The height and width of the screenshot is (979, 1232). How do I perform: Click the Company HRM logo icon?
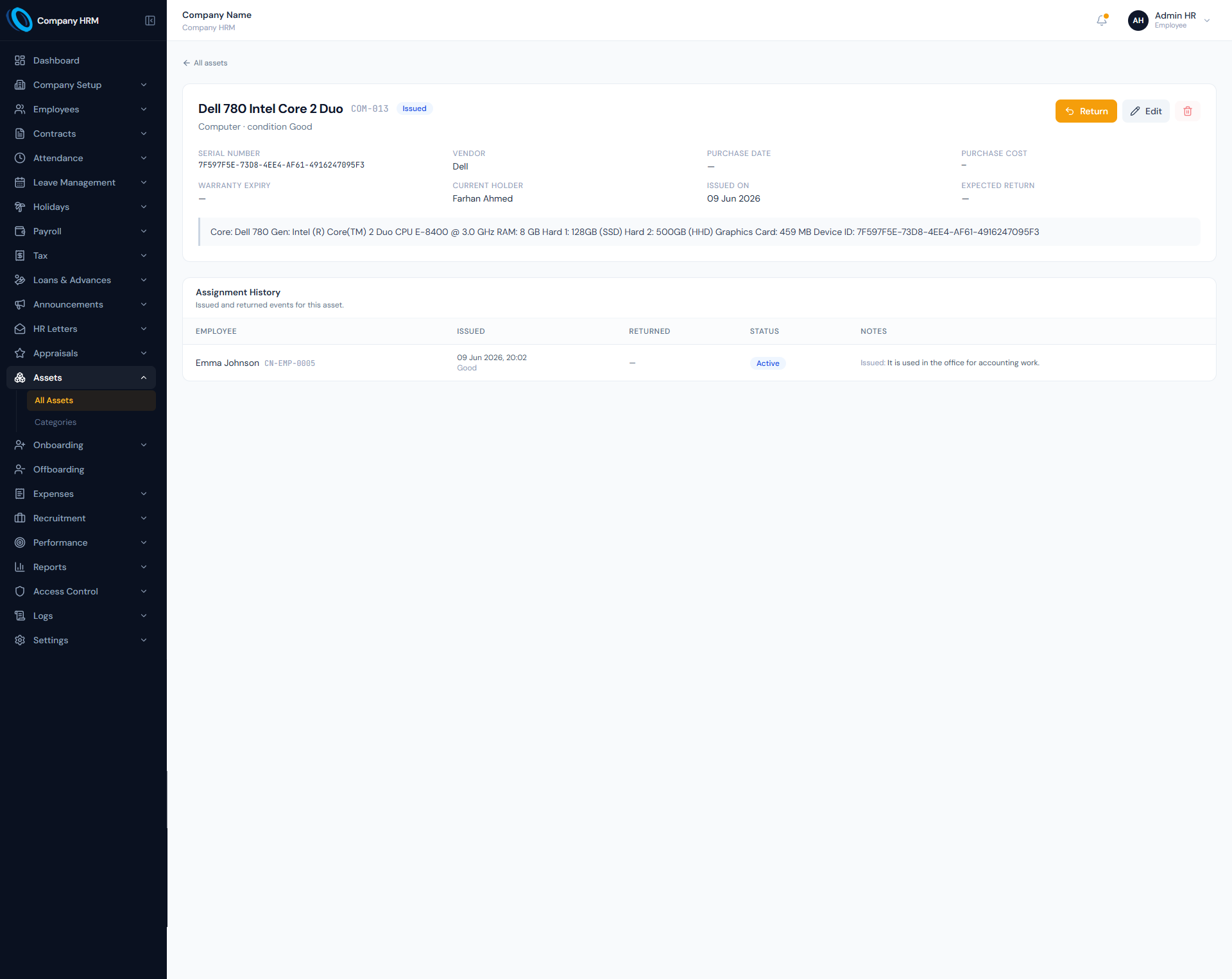pos(20,20)
